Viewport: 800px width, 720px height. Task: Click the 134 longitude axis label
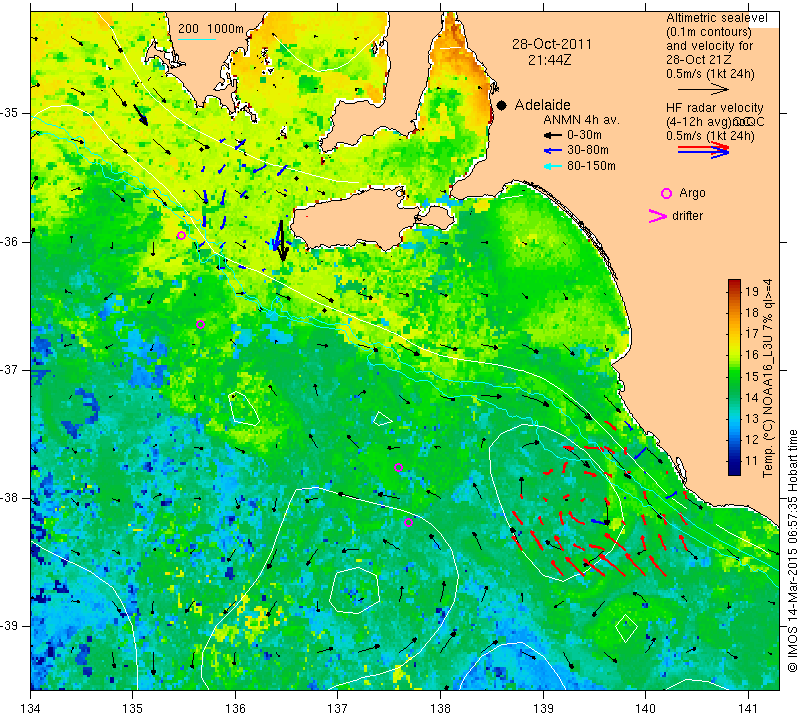pyautogui.click(x=31, y=708)
